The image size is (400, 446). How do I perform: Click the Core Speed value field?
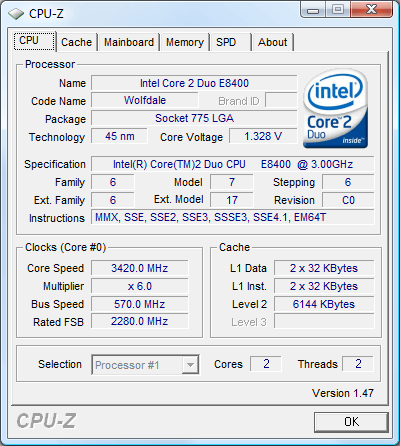pos(140,268)
